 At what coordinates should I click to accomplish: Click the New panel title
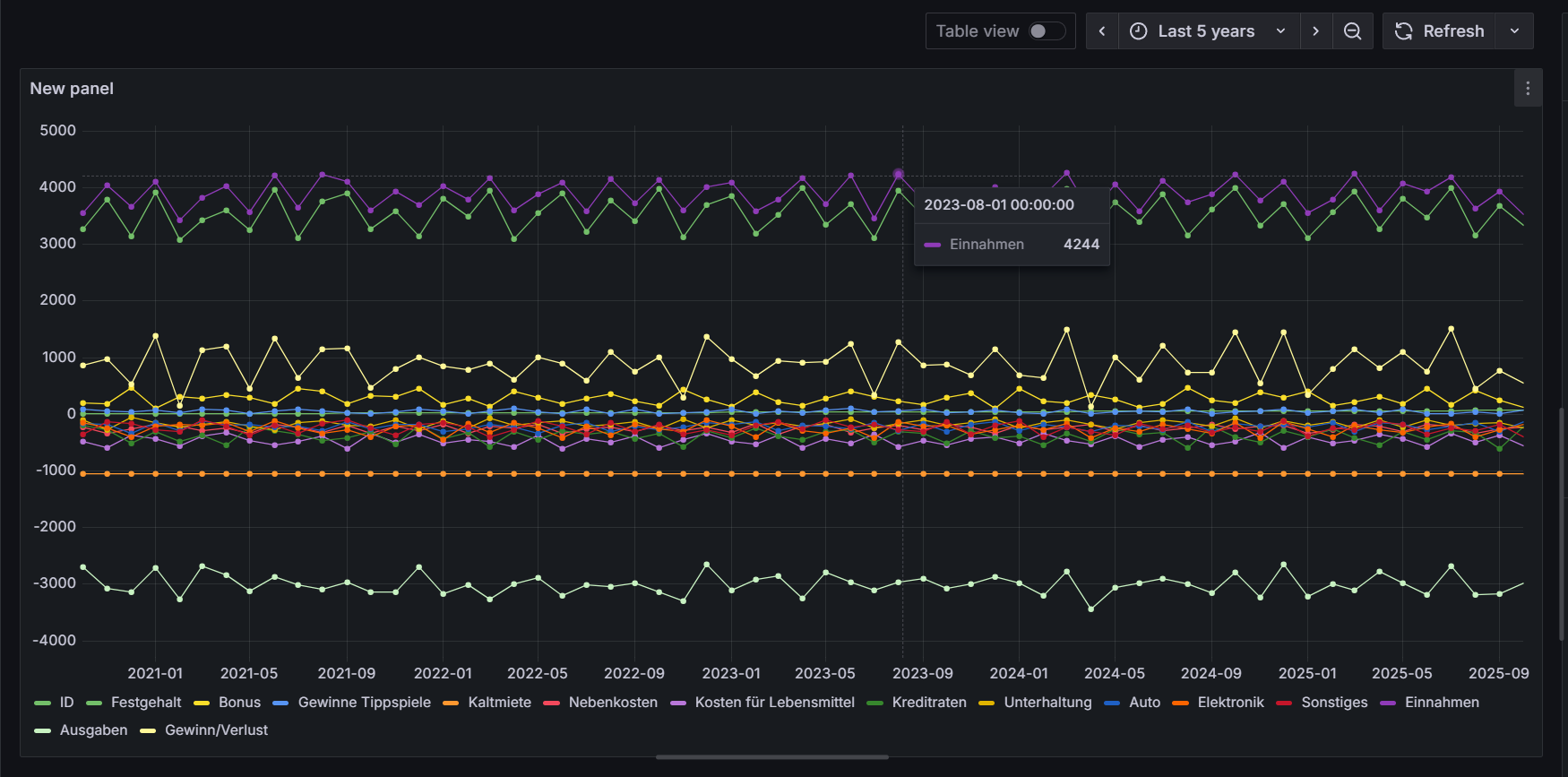point(72,89)
